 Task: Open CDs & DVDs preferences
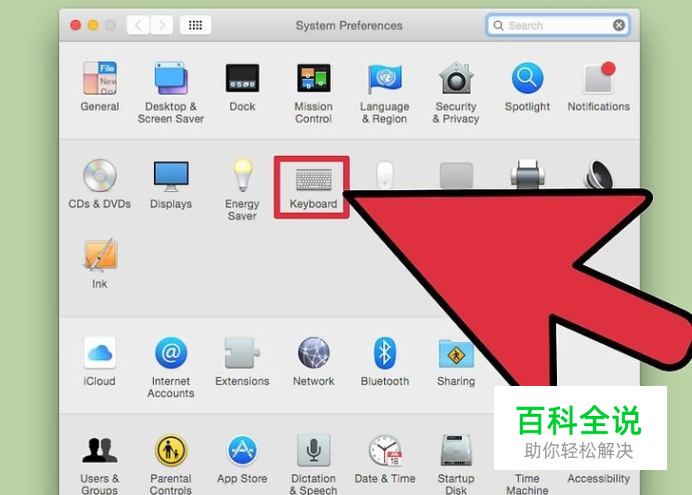[100, 184]
